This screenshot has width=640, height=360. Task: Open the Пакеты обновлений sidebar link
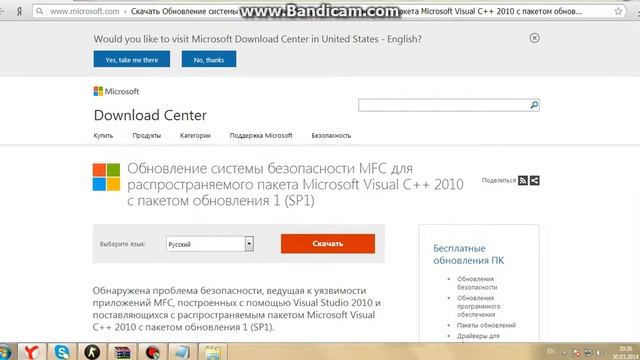tap(486, 325)
